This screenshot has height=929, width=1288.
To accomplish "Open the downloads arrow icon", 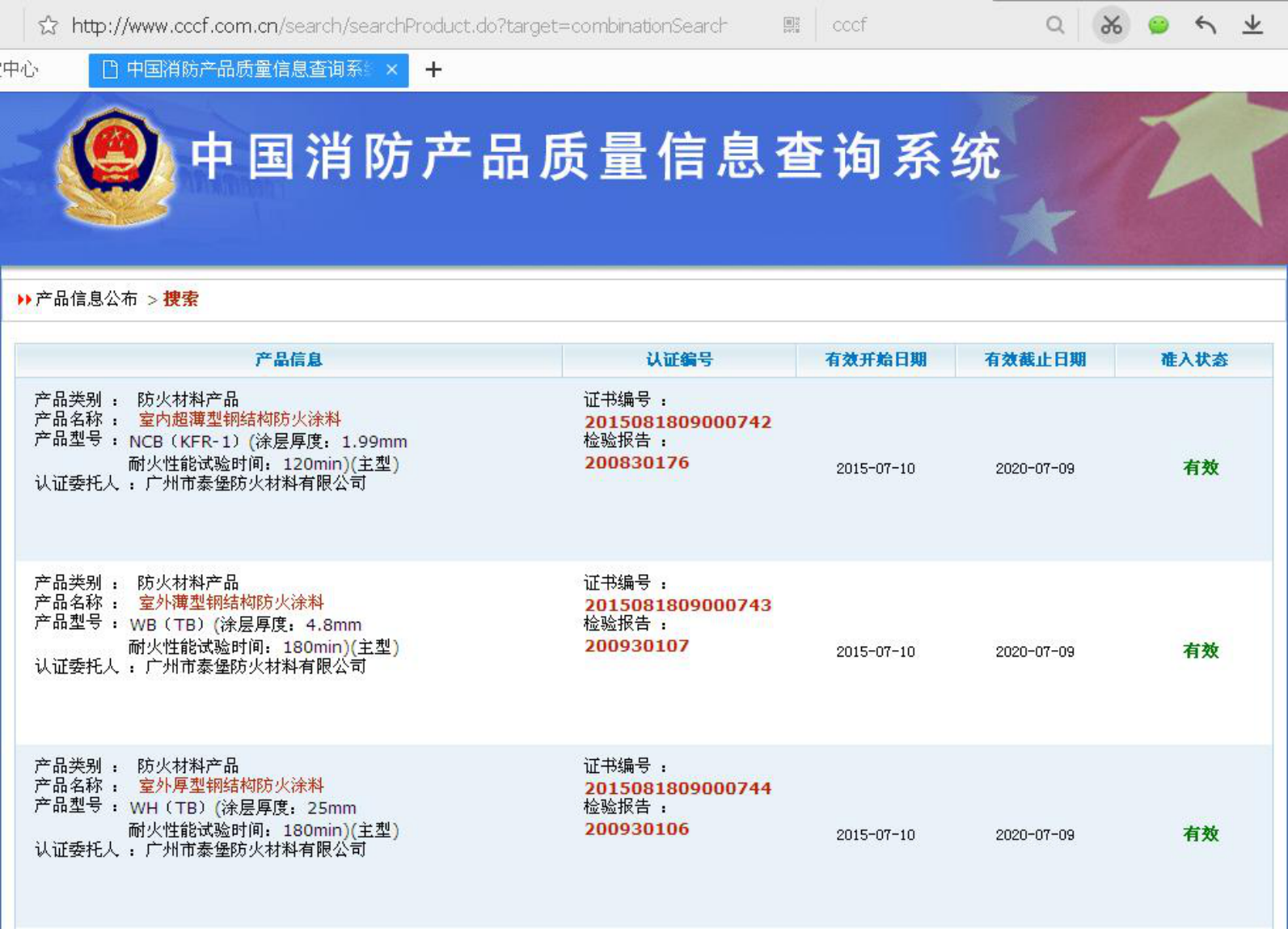I will 1252,26.
